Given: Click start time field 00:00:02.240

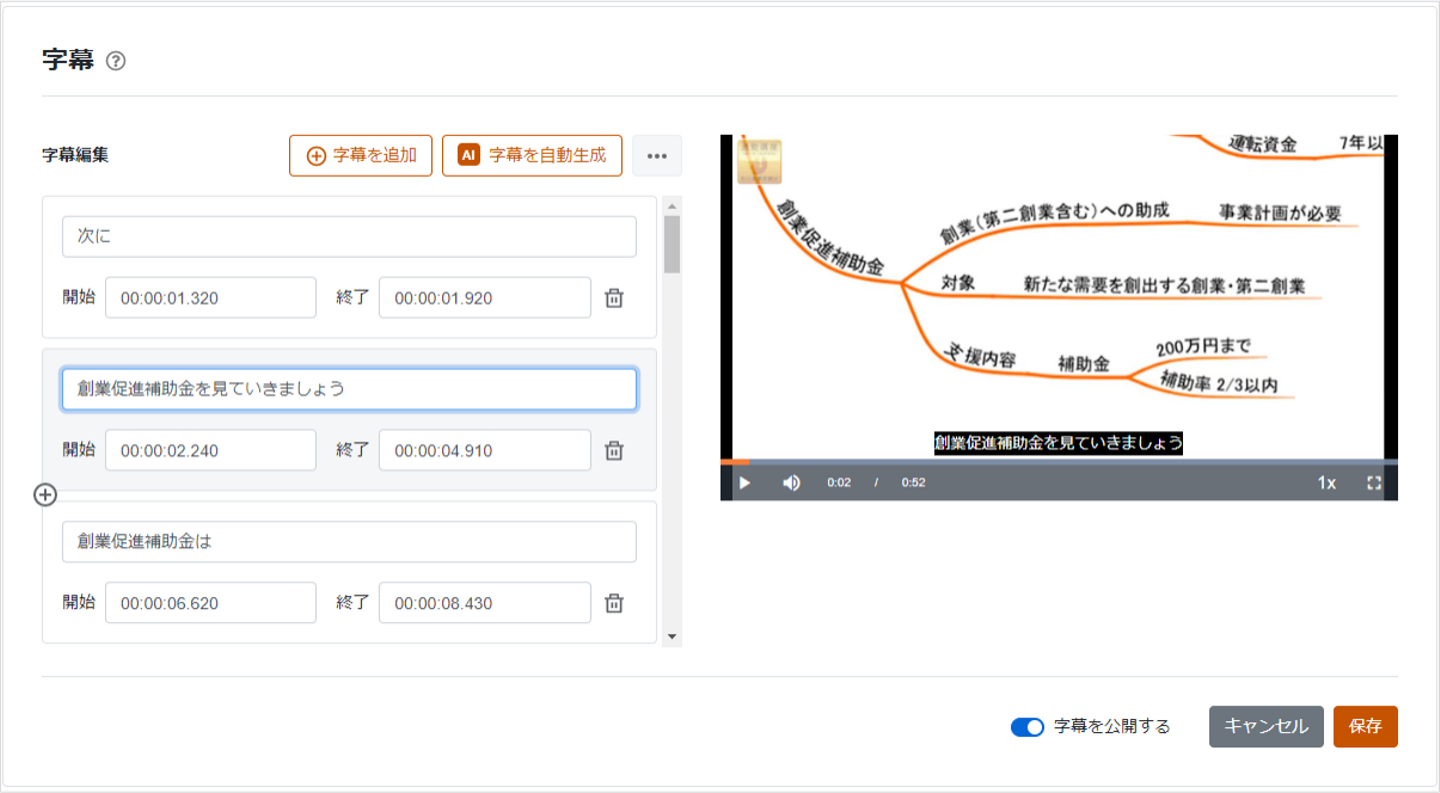Looking at the screenshot, I should point(211,450).
